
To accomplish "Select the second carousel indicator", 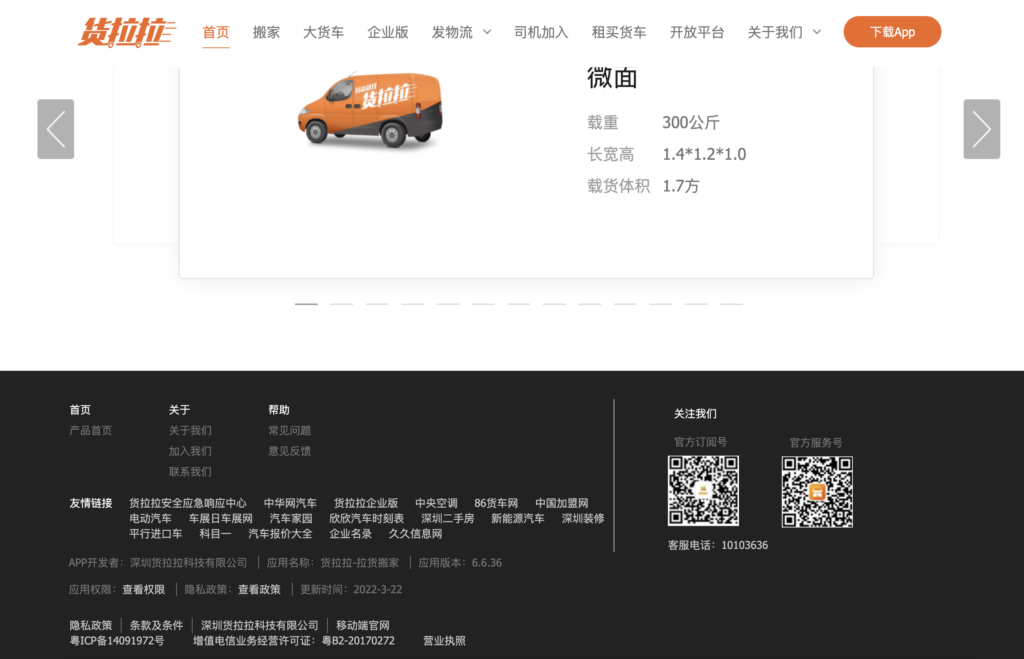I will [342, 304].
